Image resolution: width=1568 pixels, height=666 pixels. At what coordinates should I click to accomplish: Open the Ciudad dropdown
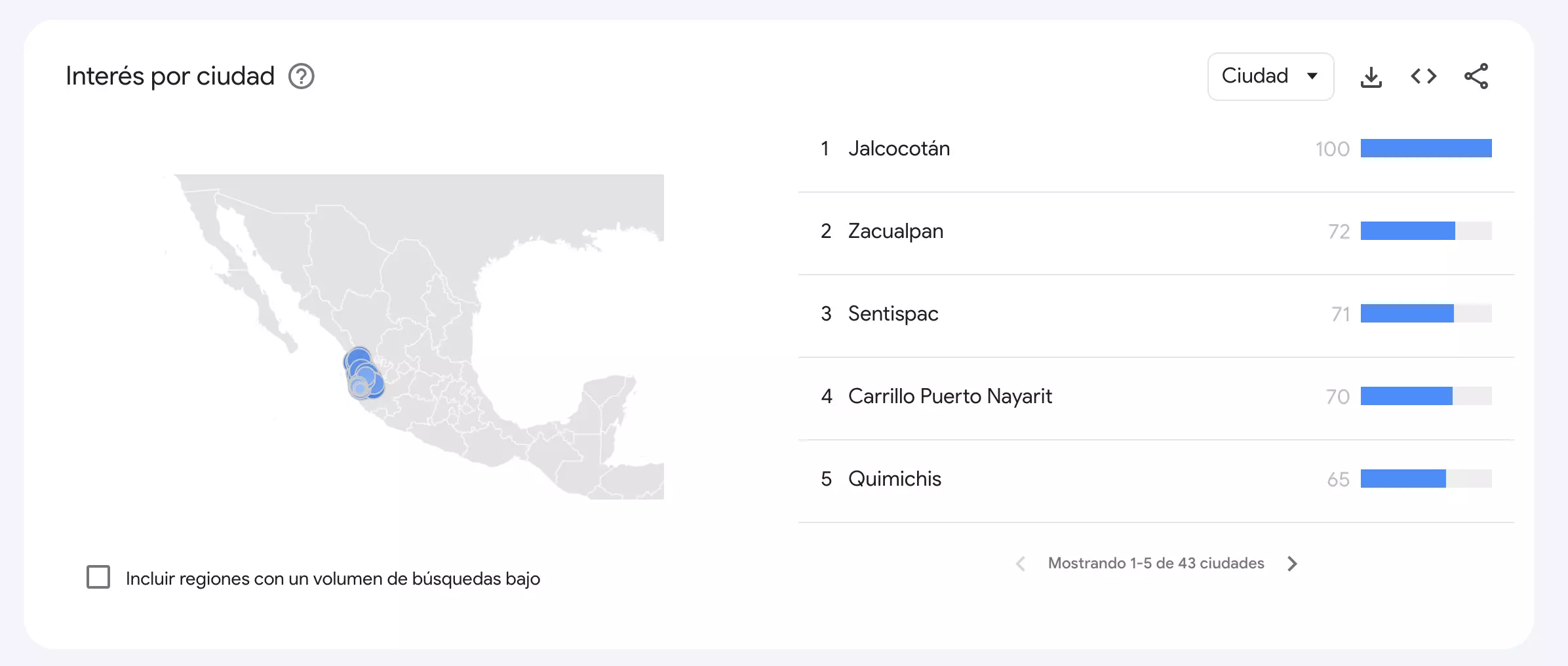[x=1270, y=77]
